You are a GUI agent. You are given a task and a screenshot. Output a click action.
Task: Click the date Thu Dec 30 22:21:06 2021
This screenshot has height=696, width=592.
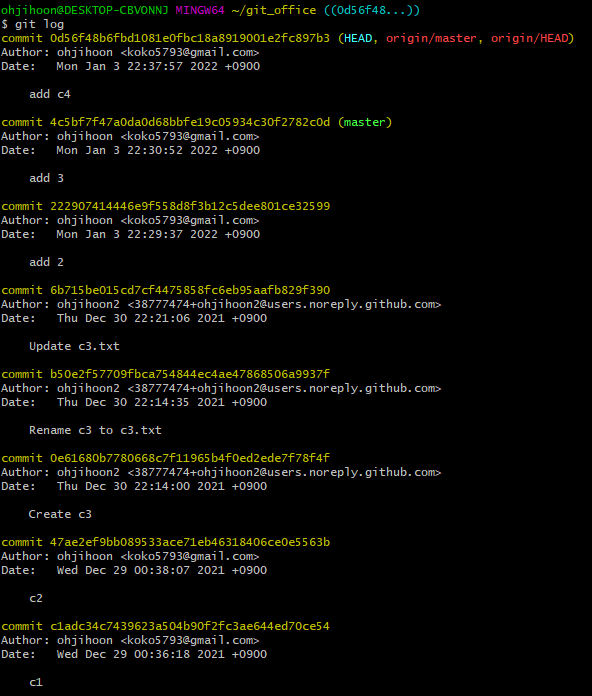140,318
